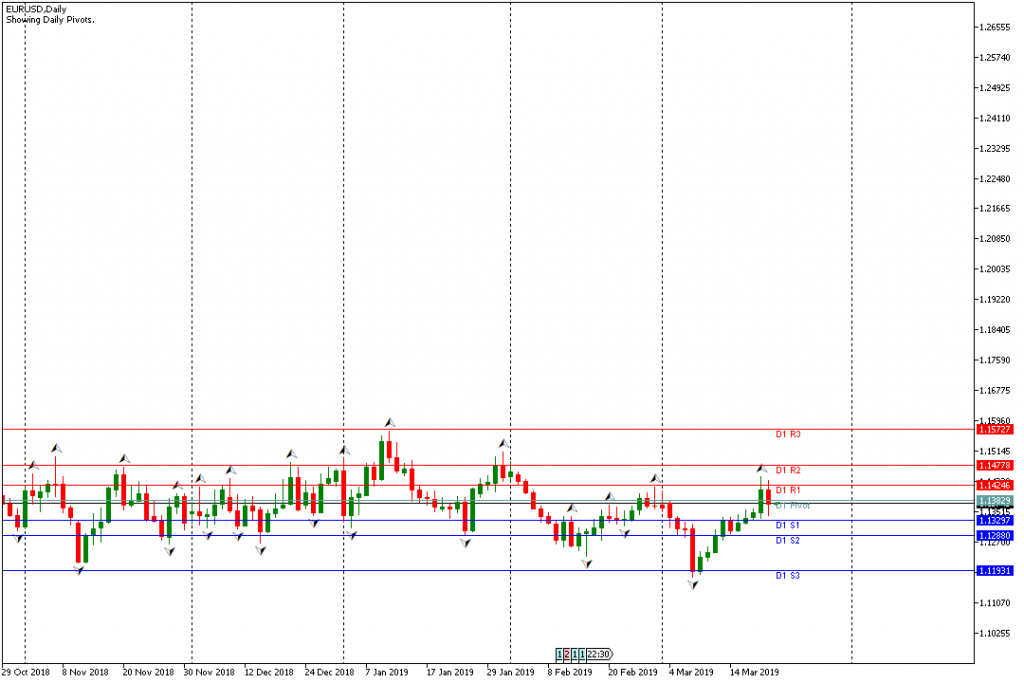1024x683 pixels.
Task: Select the down fractal arrow below November 2018 low
Action: click(78, 570)
